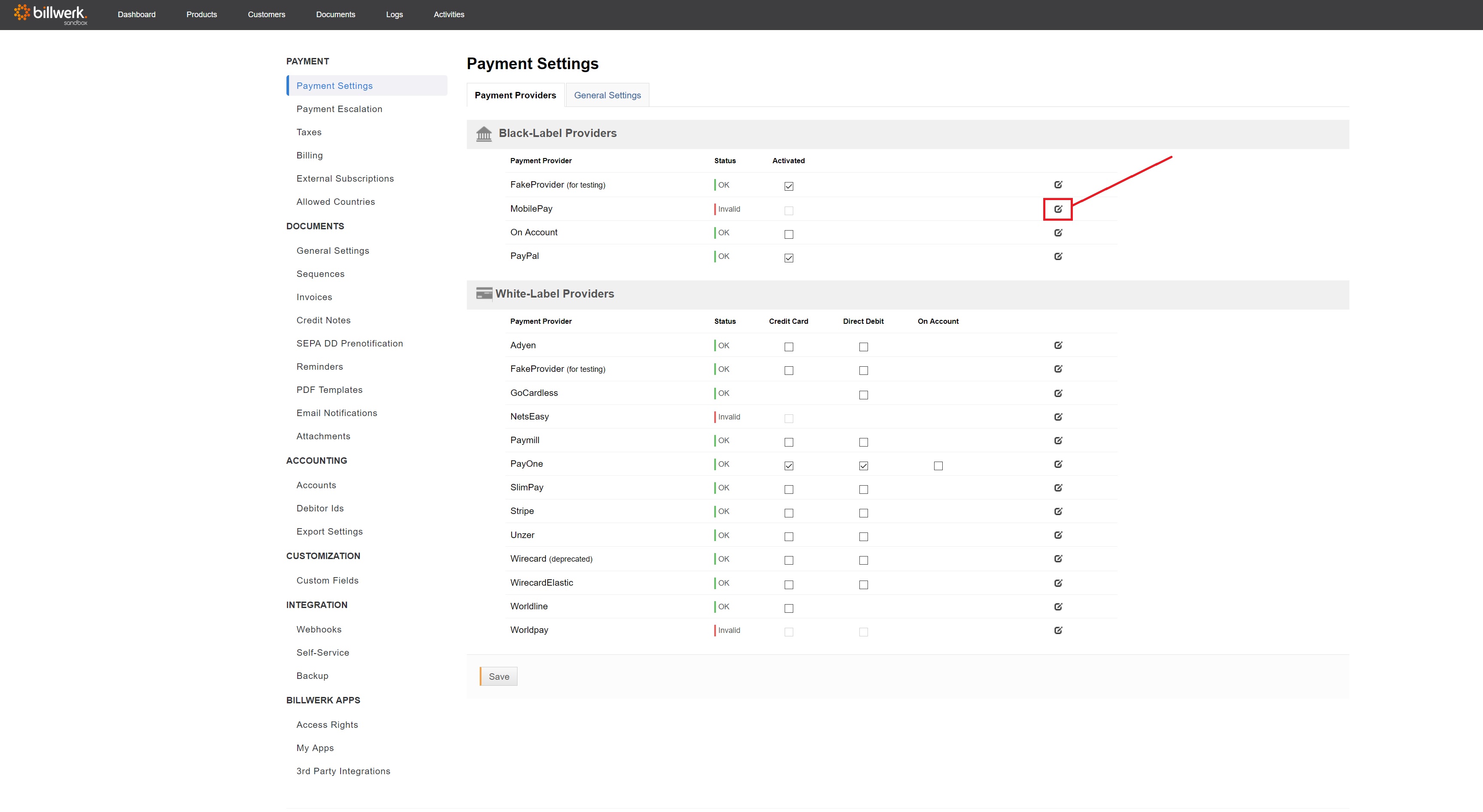Open Self-Service integration settings
This screenshot has width=1483, height=812.
[323, 653]
